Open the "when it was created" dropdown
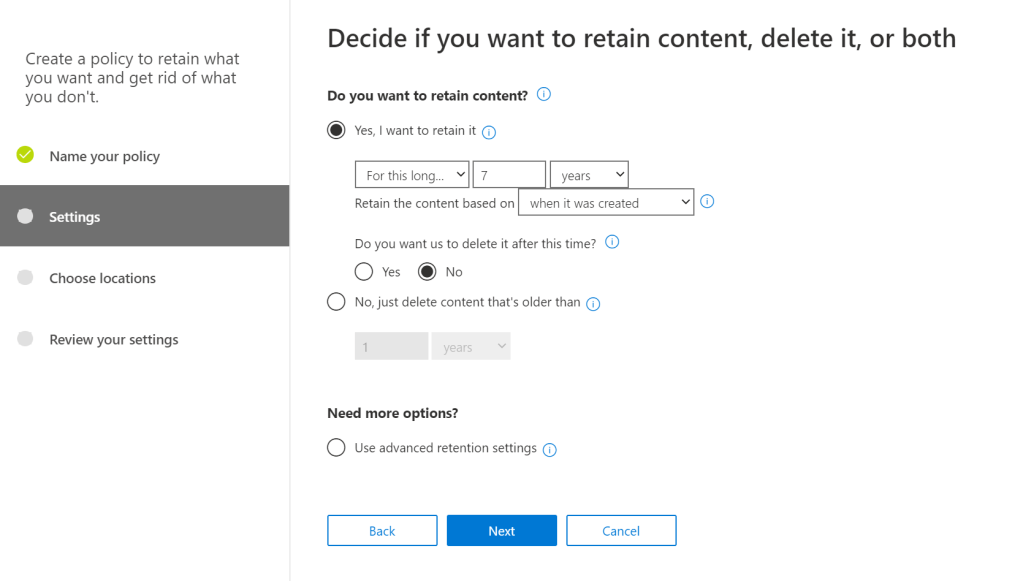 (x=606, y=203)
